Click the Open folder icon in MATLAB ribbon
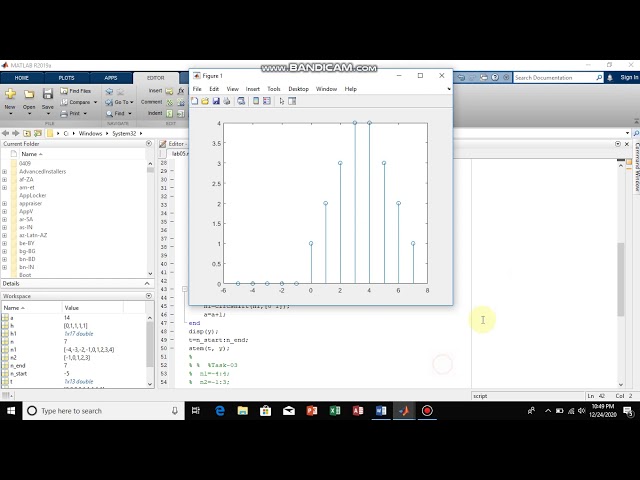The width and height of the screenshot is (640, 480). (x=29, y=95)
